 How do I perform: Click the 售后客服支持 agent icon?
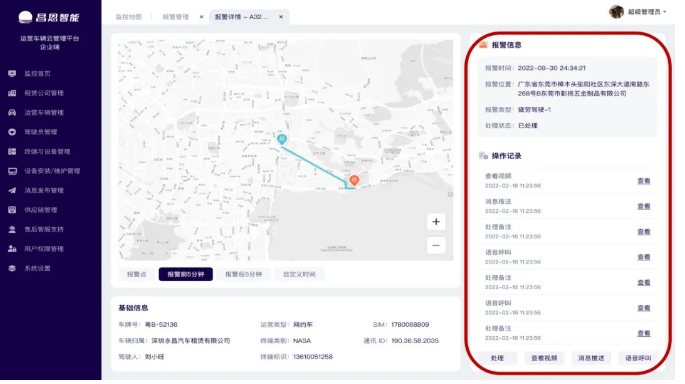point(12,229)
